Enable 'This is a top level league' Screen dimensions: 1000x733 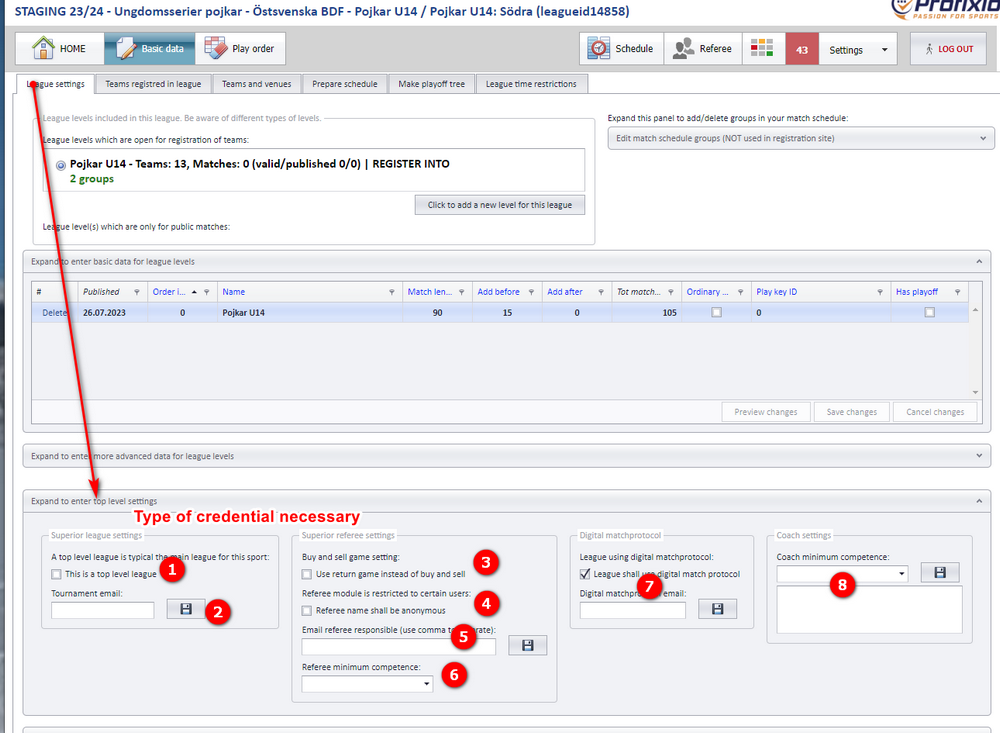pyautogui.click(x=57, y=574)
